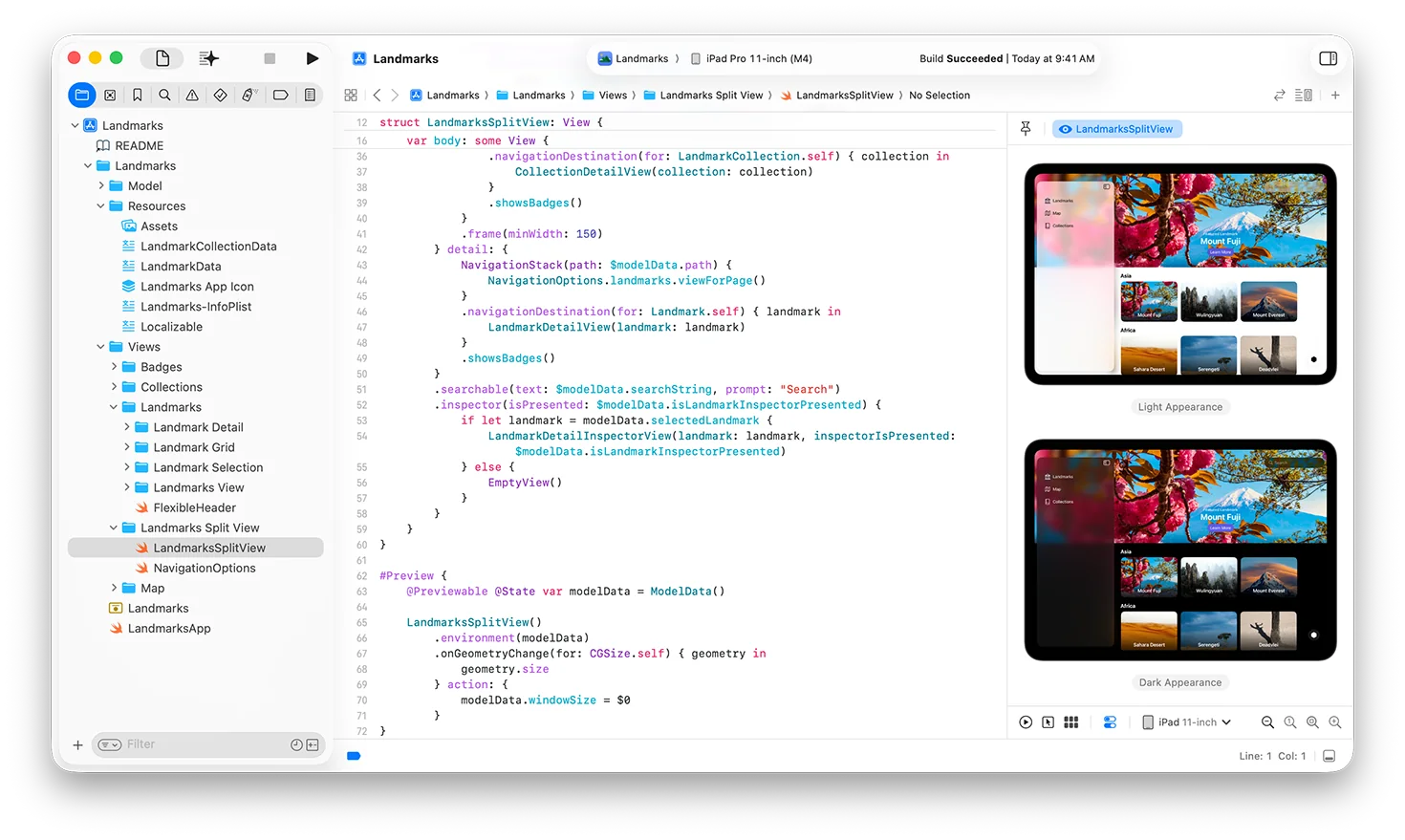This screenshot has height=840, width=1405.
Task: Zoom in the preview canvas
Action: pos(1334,722)
